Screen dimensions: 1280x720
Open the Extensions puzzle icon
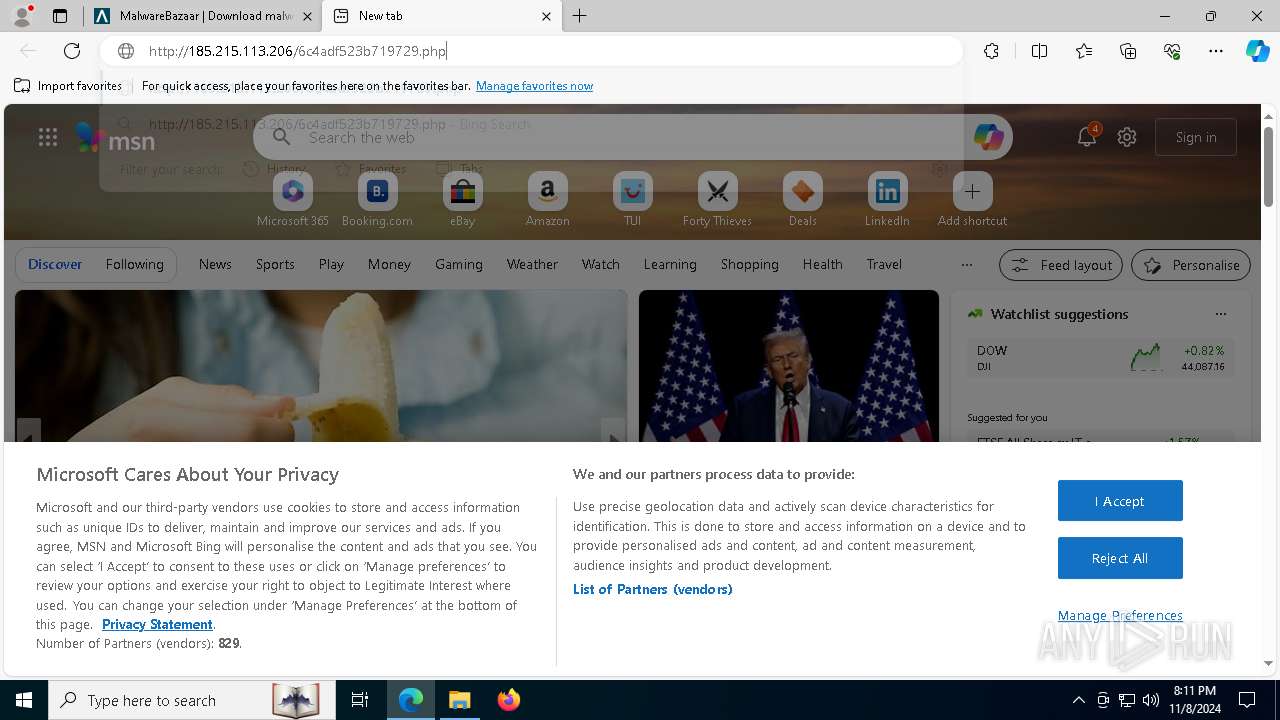pos(991,51)
